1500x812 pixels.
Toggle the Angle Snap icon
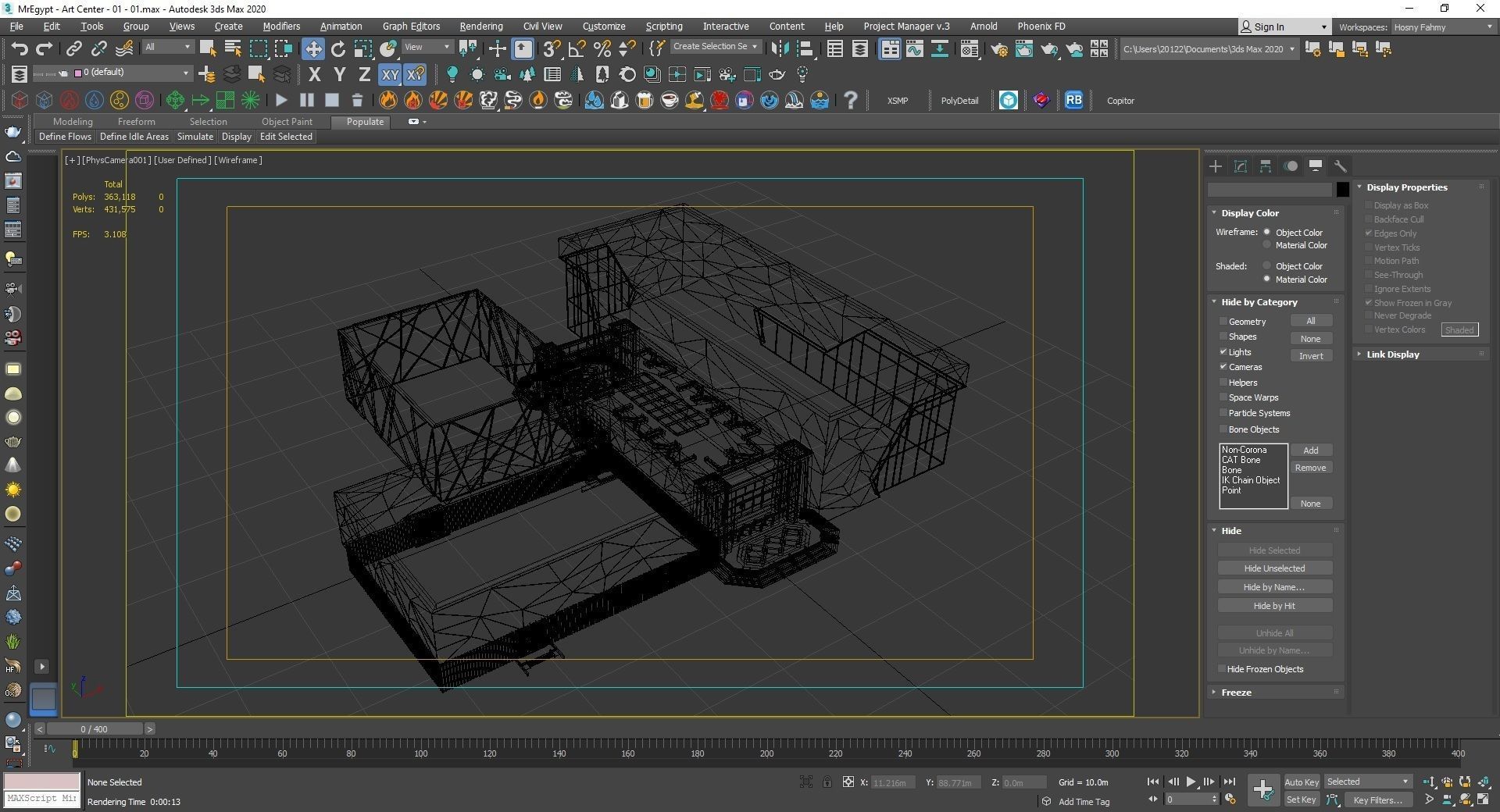click(577, 49)
